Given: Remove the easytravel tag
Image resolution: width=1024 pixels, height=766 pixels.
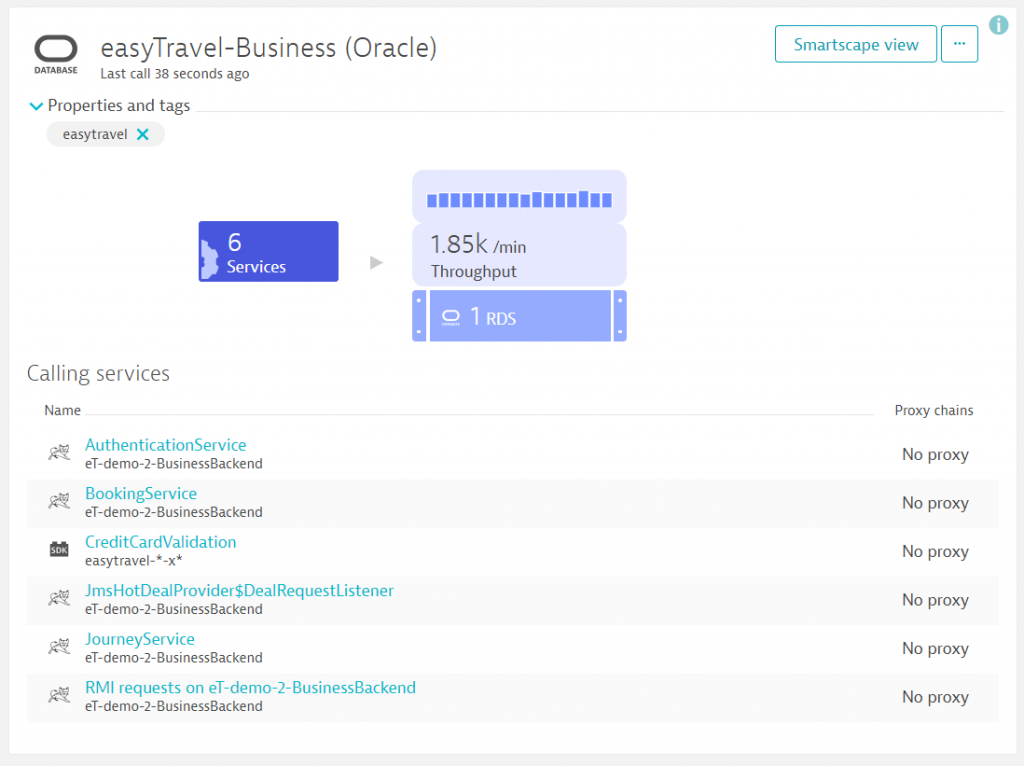Looking at the screenshot, I should tap(142, 135).
